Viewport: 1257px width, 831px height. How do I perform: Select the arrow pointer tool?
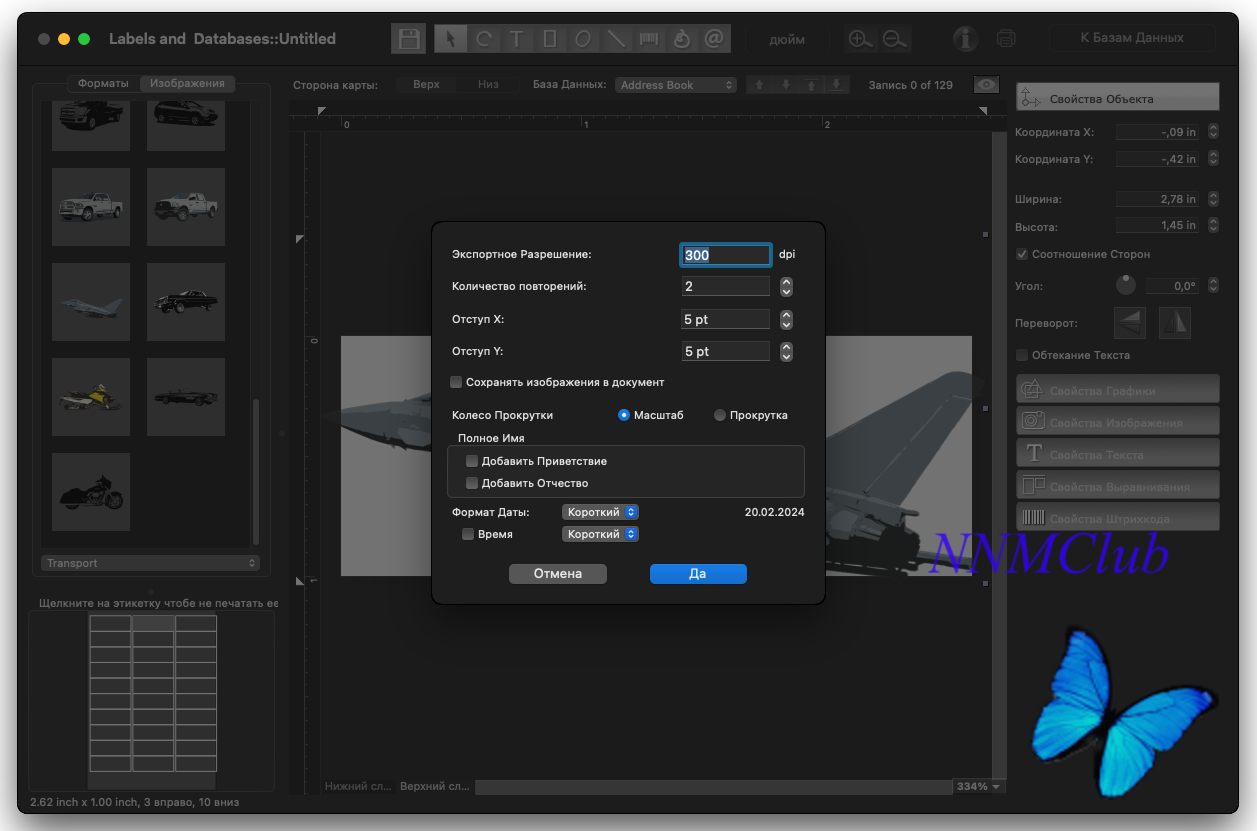451,39
